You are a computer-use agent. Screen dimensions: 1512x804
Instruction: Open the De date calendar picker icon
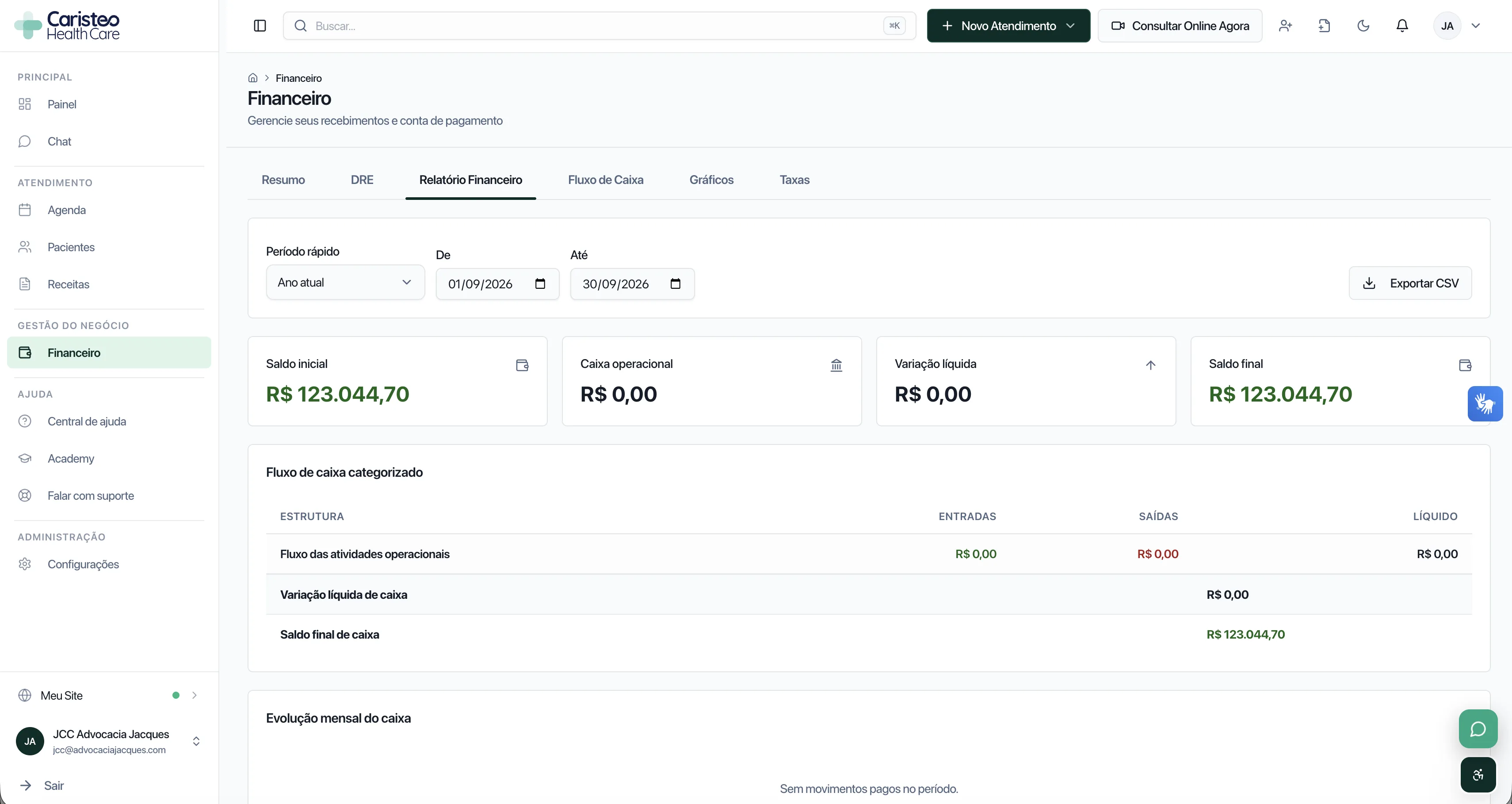(x=540, y=283)
